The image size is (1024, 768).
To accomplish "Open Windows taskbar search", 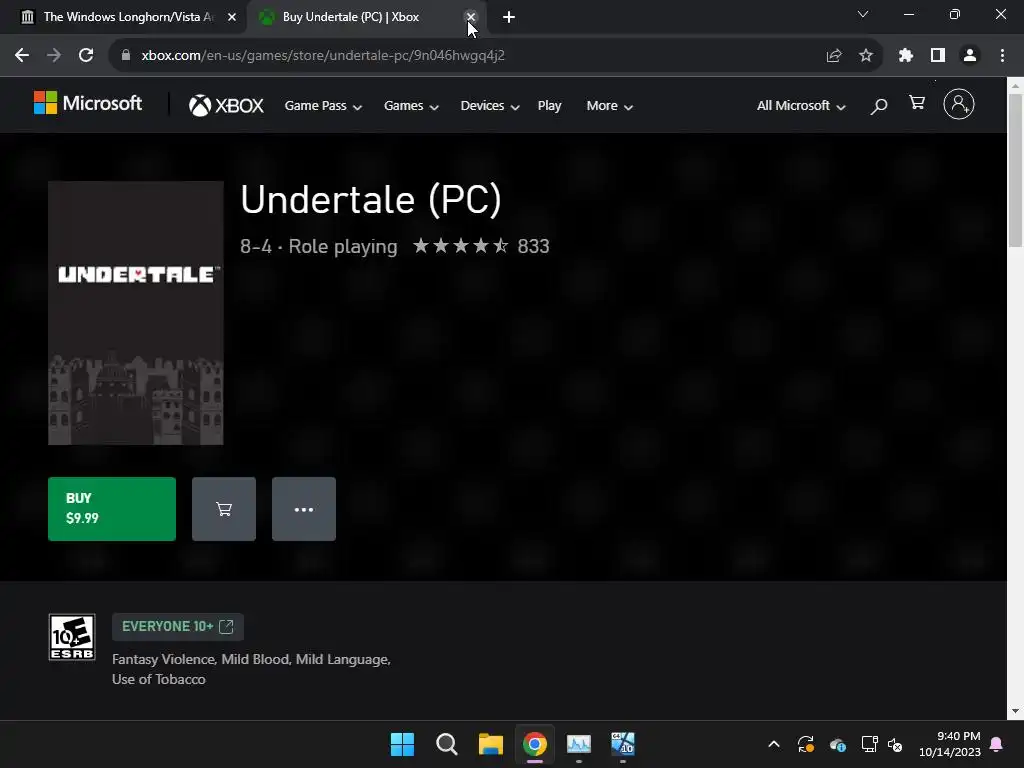I will (x=447, y=744).
